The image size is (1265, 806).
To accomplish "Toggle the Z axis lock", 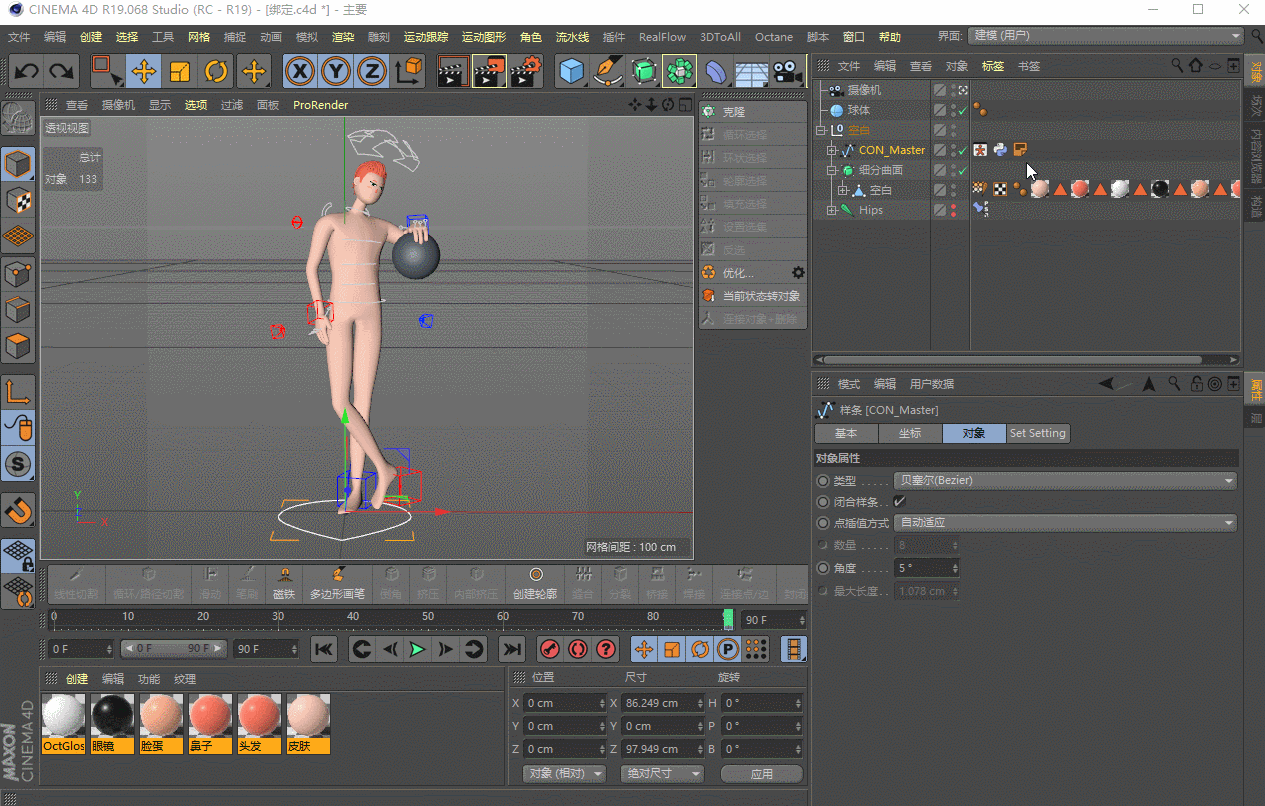I will (372, 71).
